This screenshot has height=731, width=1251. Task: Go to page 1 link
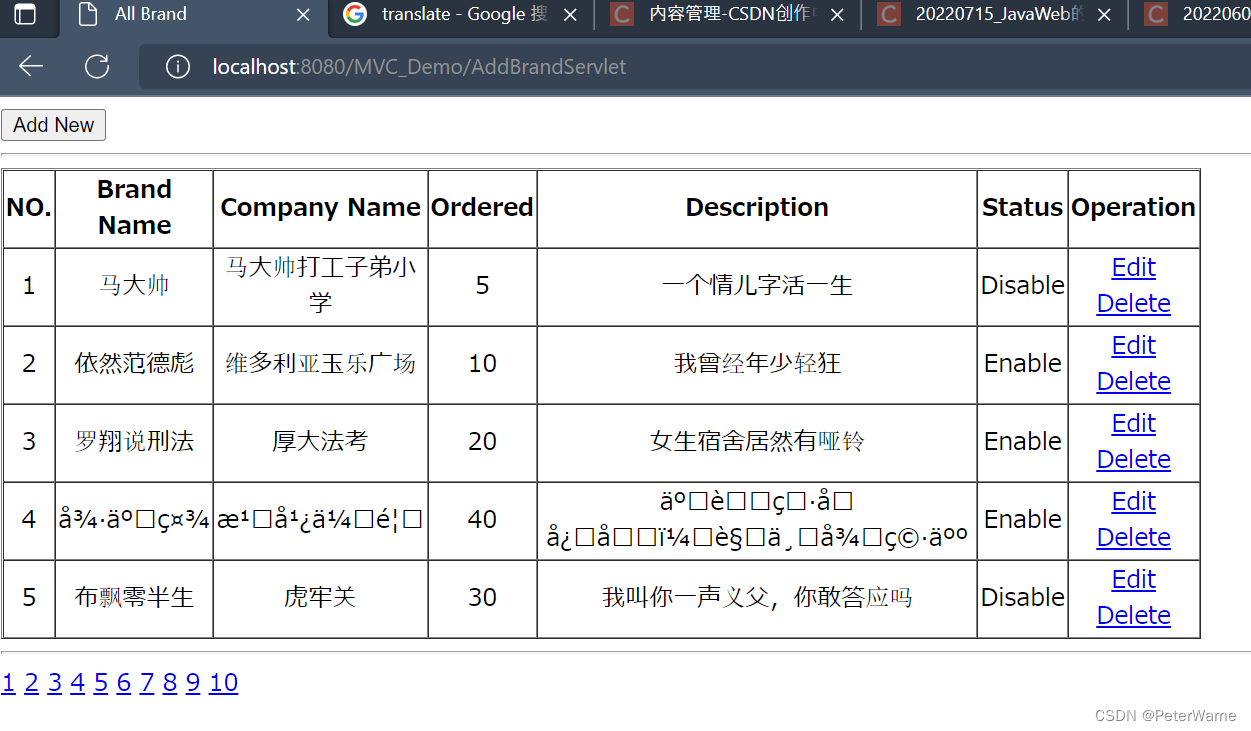(x=8, y=683)
